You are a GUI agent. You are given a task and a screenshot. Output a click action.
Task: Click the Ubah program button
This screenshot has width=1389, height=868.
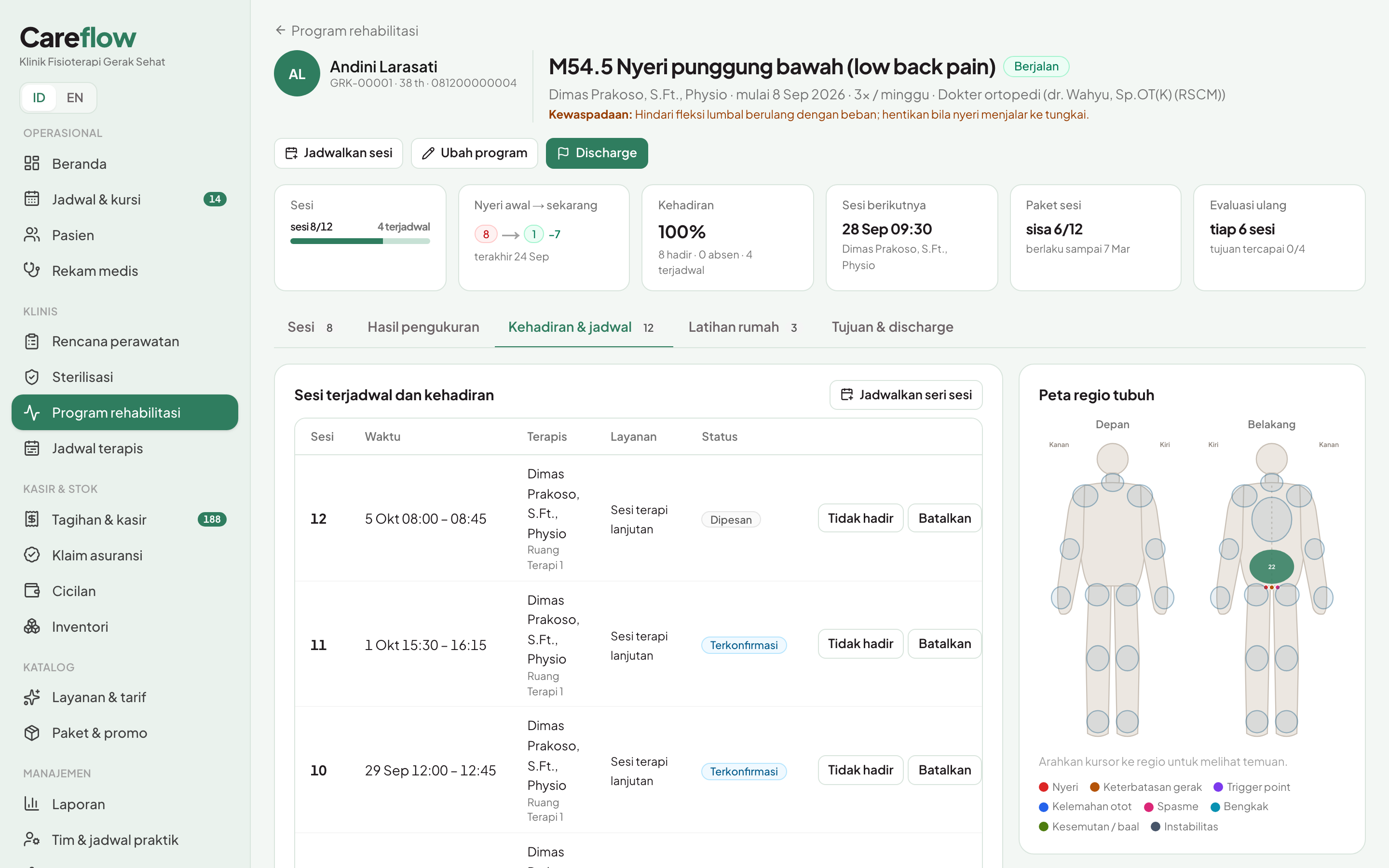coord(474,153)
